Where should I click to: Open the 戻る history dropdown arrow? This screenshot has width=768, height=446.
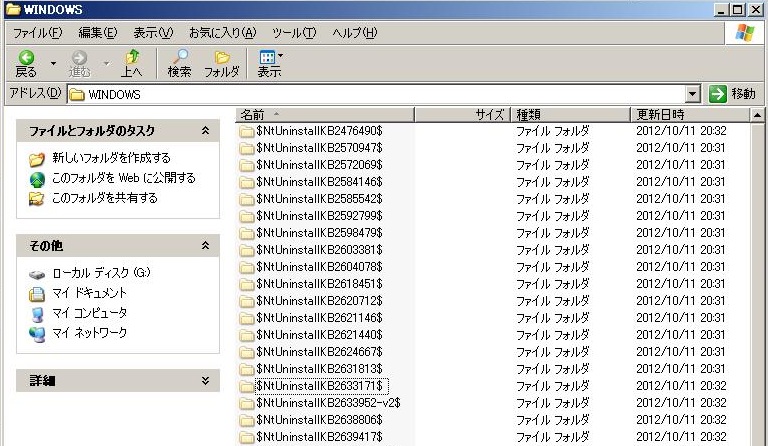(53, 64)
